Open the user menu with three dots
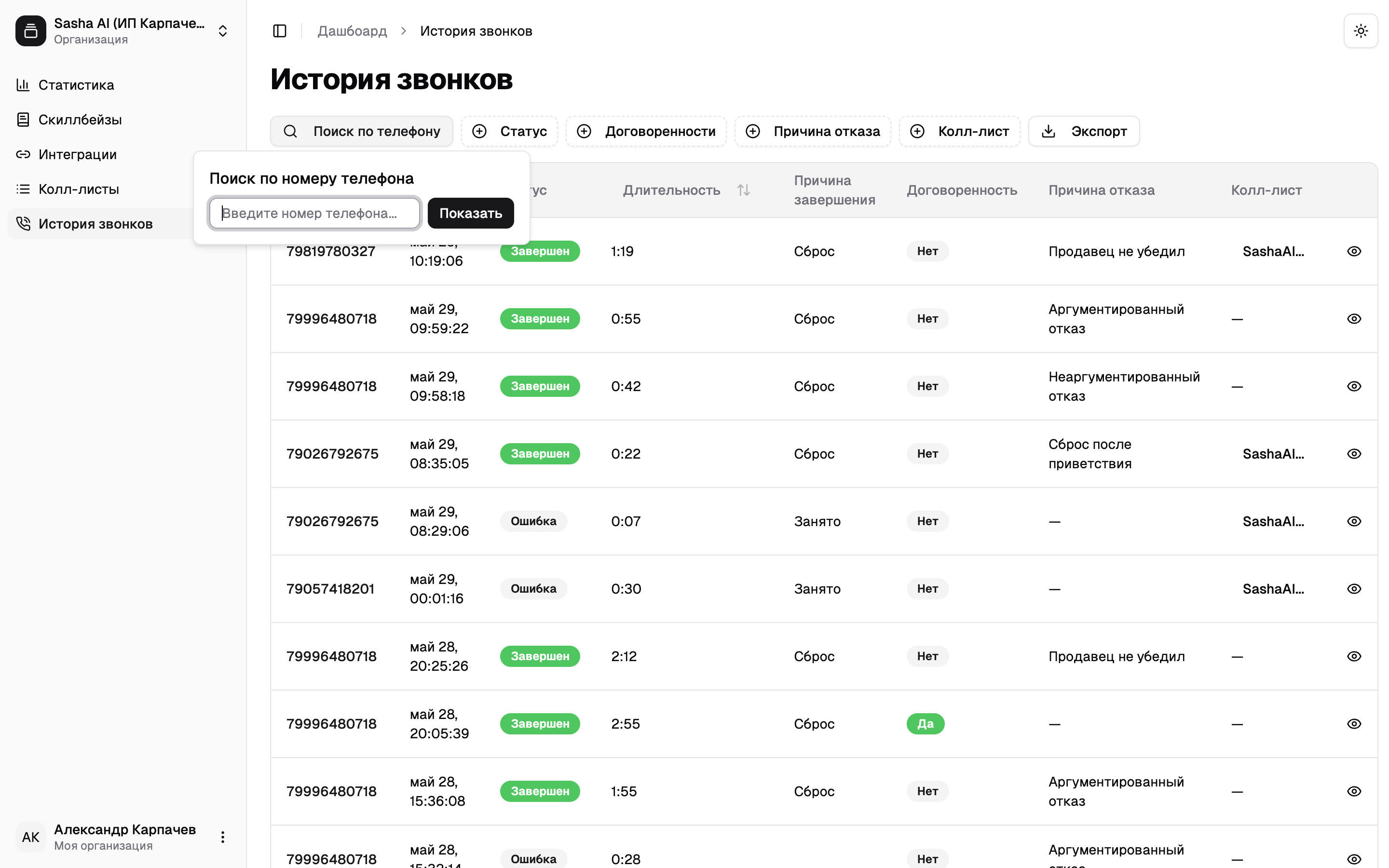1389x868 pixels. (x=223, y=837)
